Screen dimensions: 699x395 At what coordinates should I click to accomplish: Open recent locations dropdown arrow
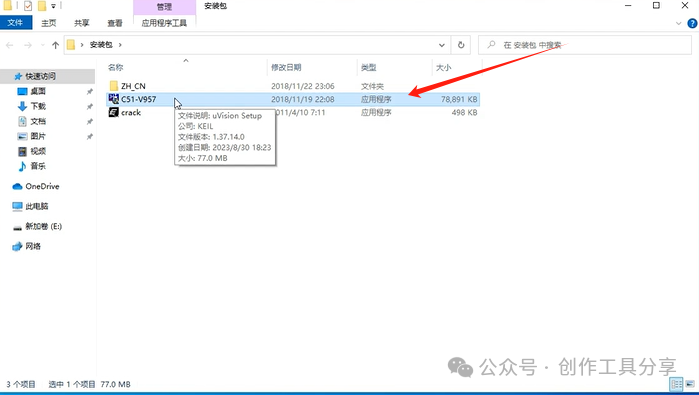(x=43, y=45)
